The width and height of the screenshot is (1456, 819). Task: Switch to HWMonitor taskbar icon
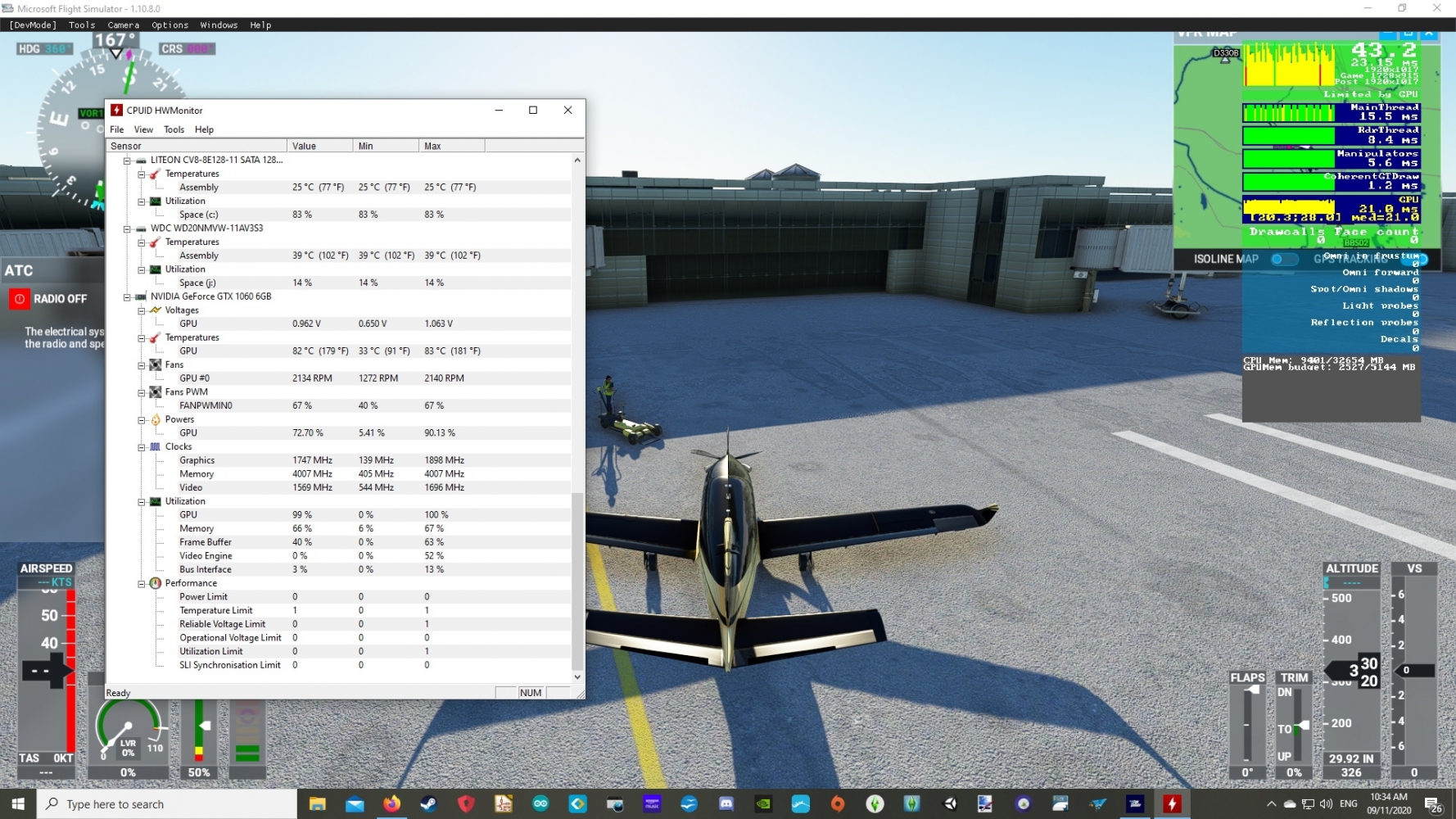tap(1172, 804)
